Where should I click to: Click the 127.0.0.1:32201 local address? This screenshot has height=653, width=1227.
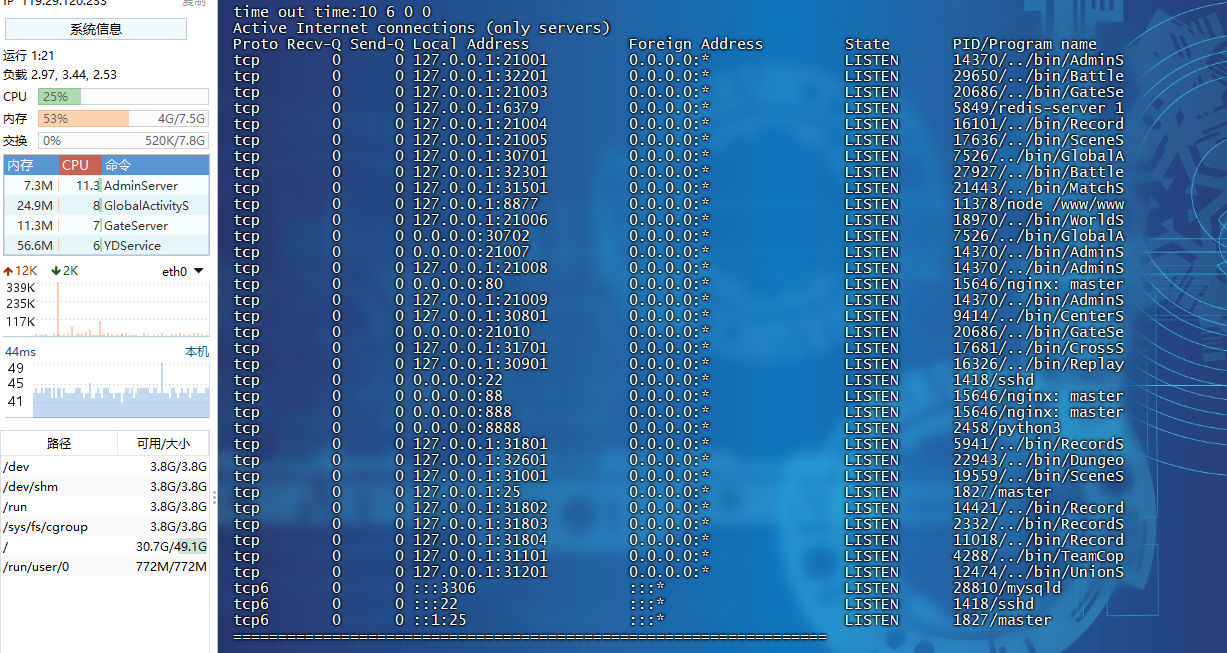480,76
